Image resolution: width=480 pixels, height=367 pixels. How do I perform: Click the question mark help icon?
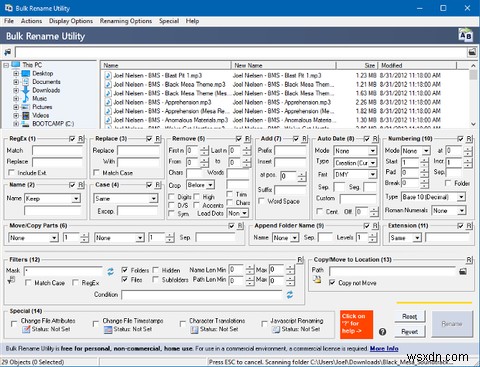(x=382, y=332)
